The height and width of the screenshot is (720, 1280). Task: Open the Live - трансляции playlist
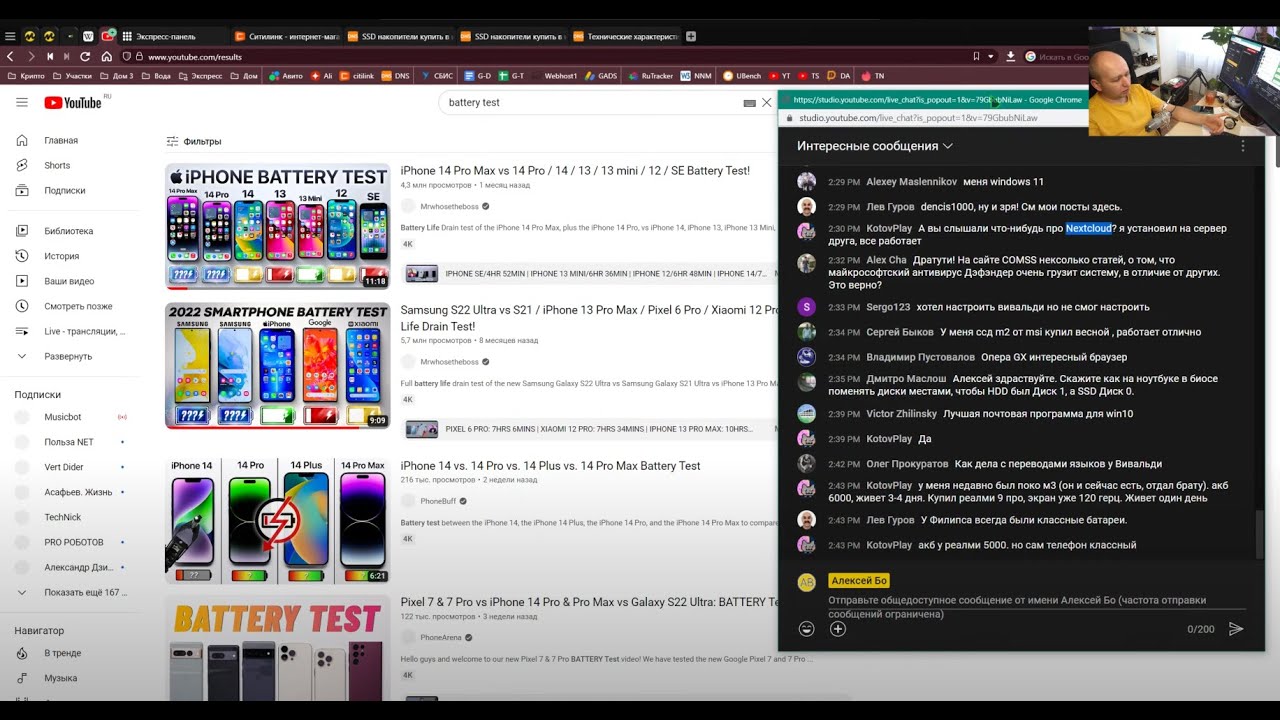pyautogui.click(x=84, y=331)
